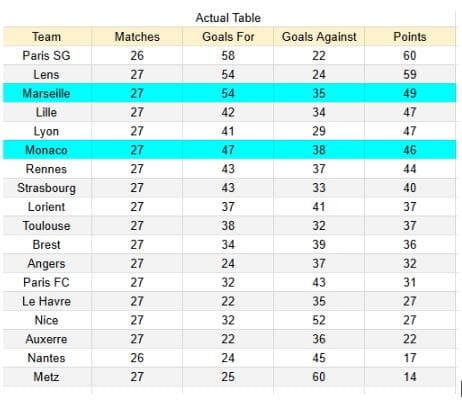The image size is (462, 407).
Task: Click the Goals Against header cell
Action: (319, 37)
